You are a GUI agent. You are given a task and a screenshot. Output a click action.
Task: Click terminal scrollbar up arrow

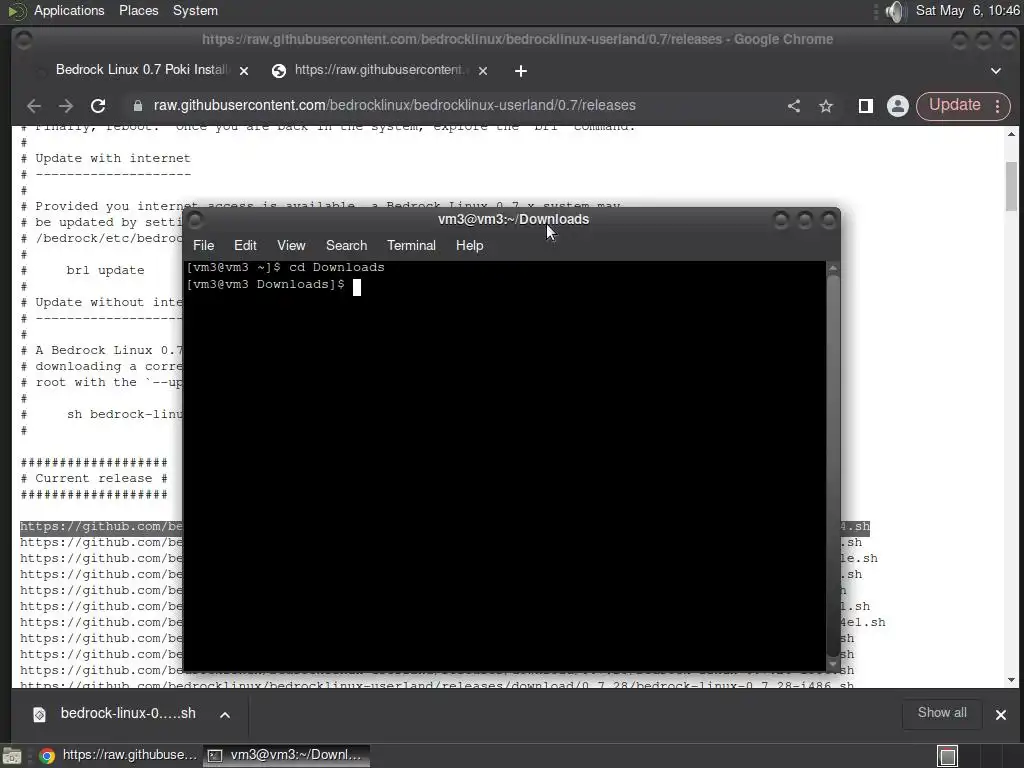click(833, 268)
